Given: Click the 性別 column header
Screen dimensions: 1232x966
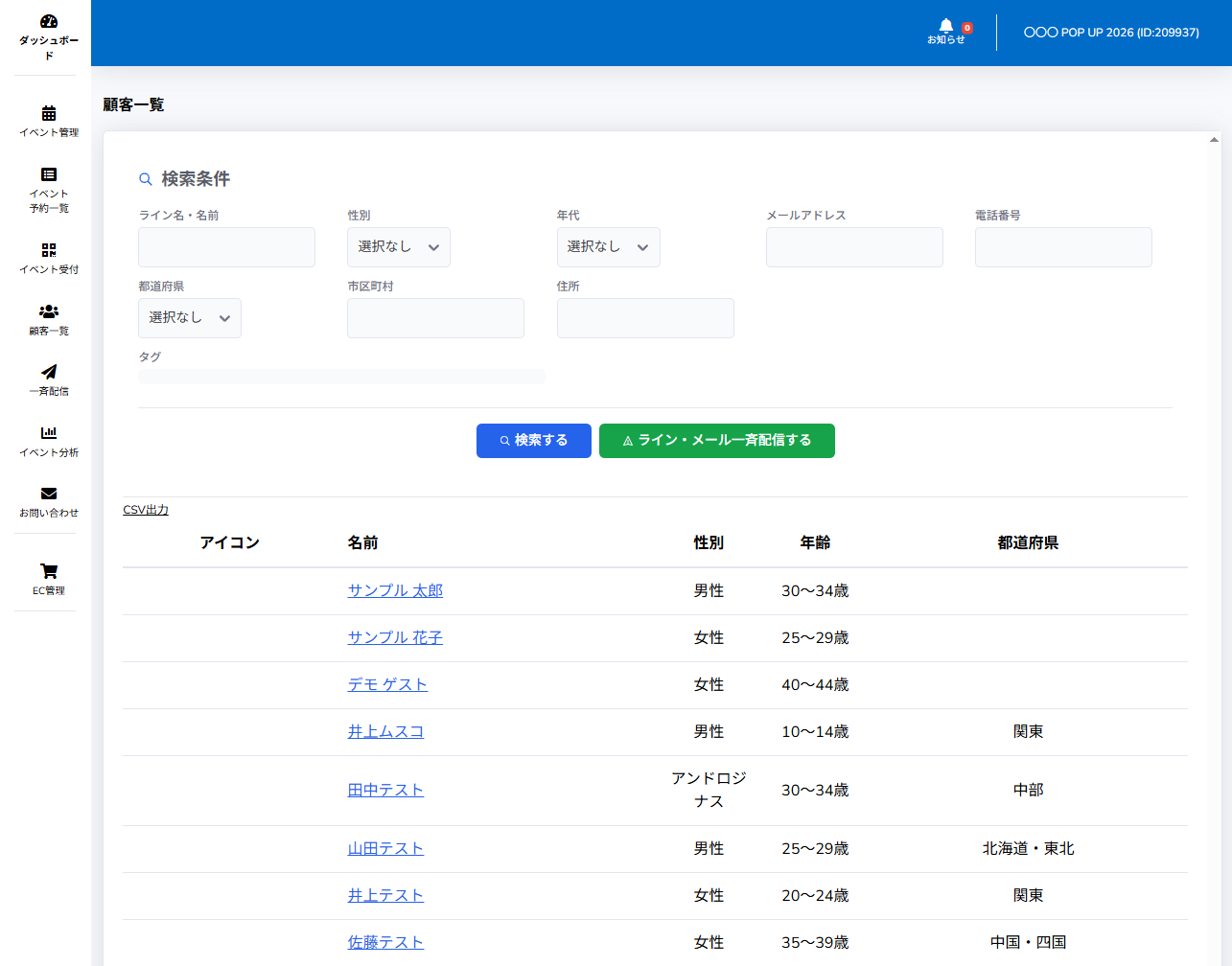Looking at the screenshot, I should 709,542.
